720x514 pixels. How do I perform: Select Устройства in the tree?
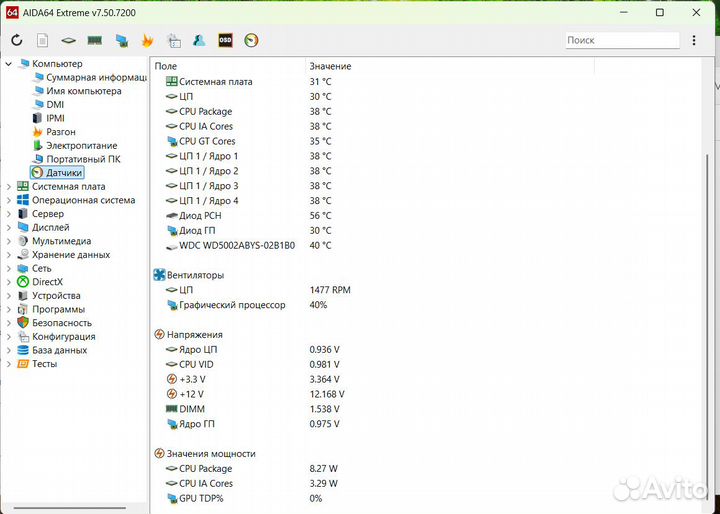point(56,296)
